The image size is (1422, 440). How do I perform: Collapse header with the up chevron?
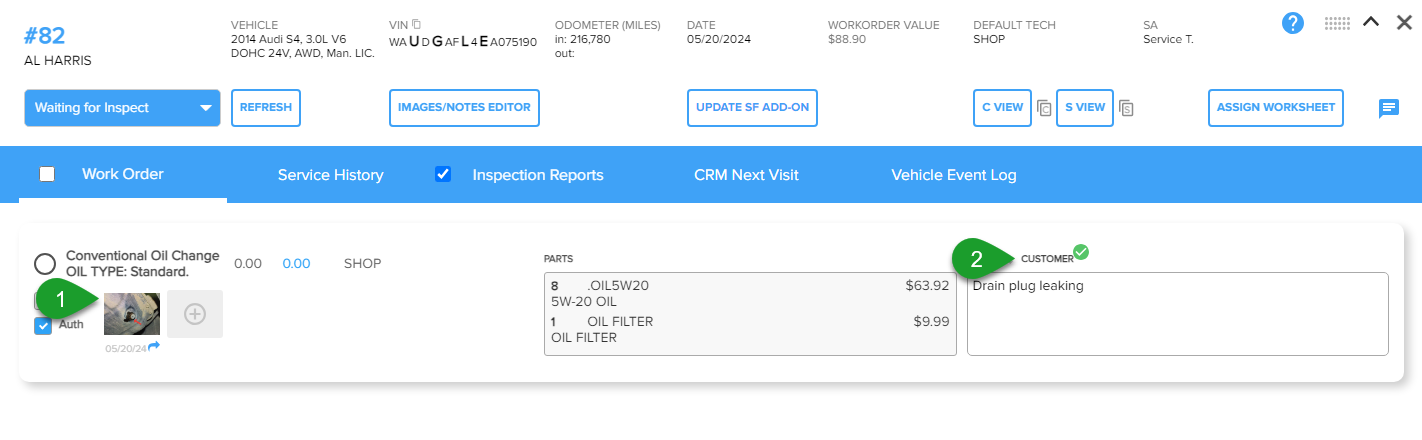(1371, 23)
